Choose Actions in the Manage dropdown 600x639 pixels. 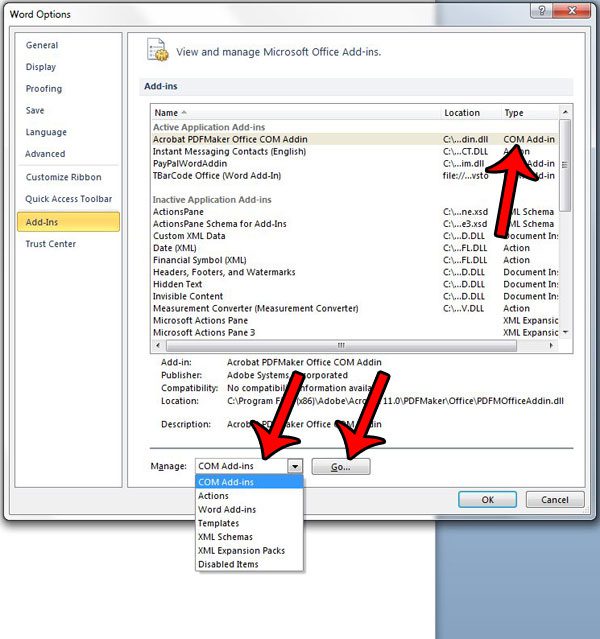click(x=249, y=496)
